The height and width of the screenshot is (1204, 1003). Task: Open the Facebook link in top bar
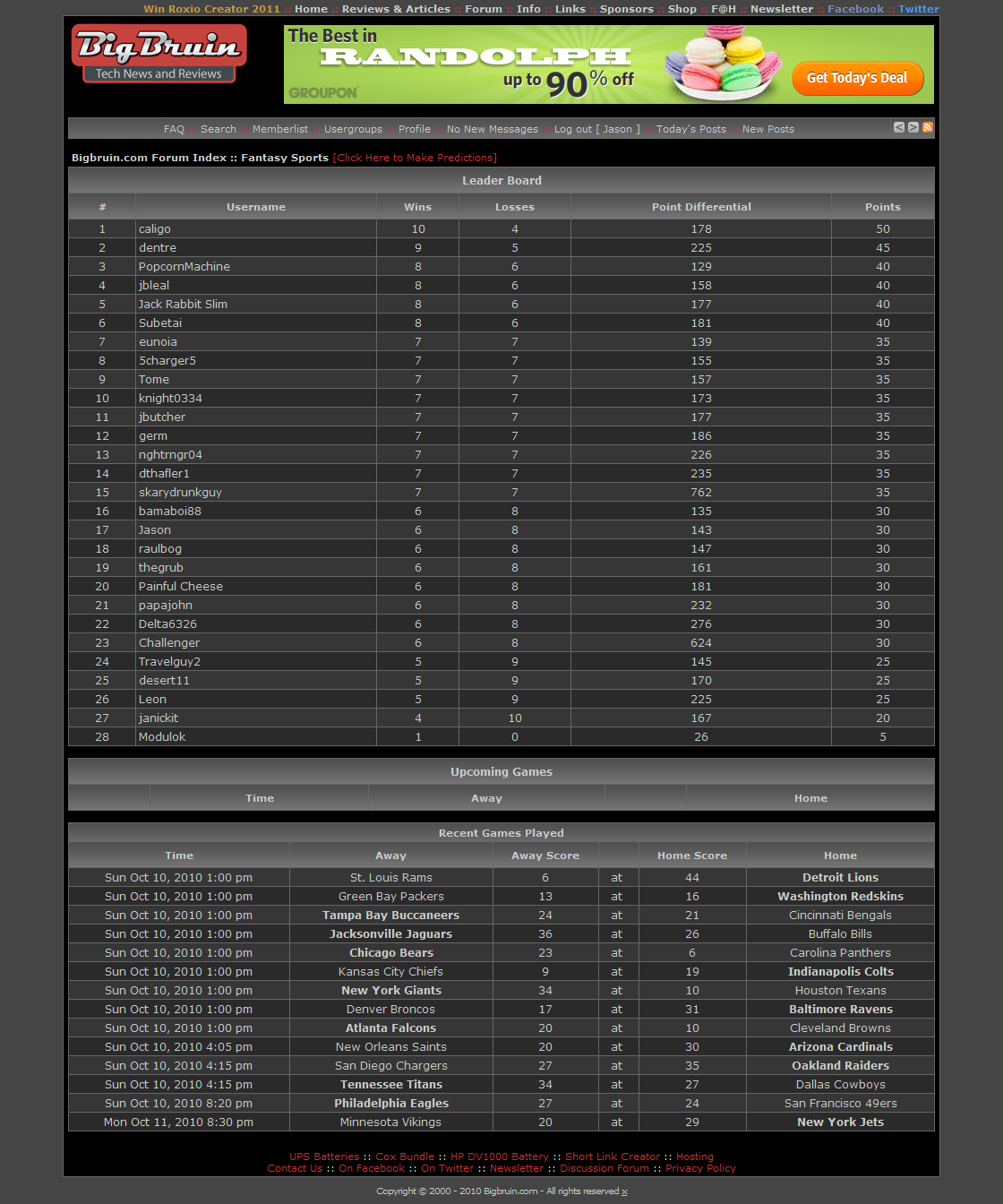855,9
